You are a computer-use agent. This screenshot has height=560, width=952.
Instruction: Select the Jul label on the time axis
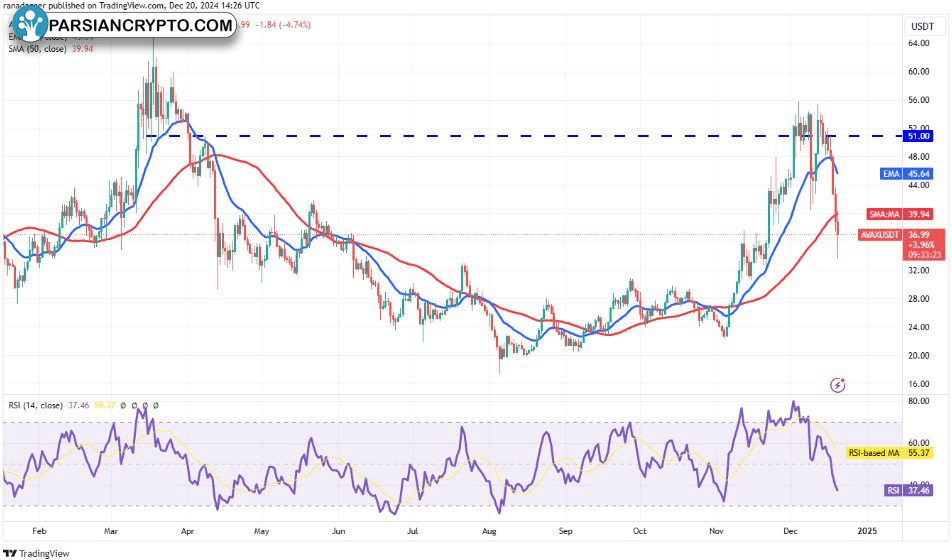pyautogui.click(x=412, y=531)
